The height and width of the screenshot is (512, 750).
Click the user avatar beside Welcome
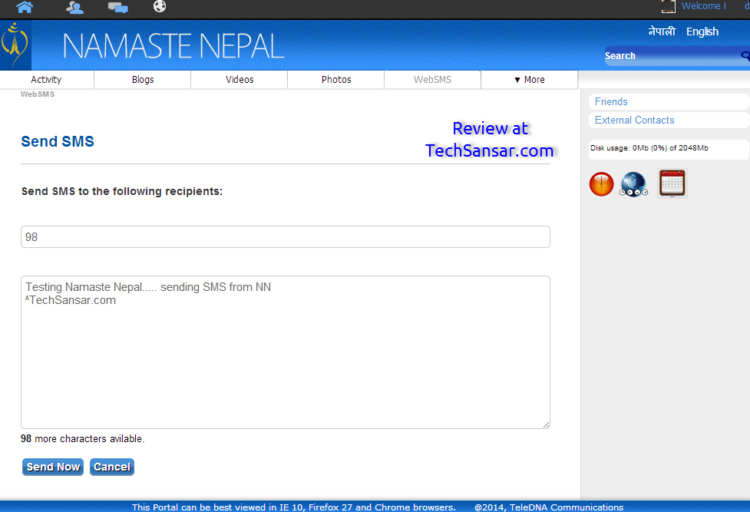click(668, 6)
